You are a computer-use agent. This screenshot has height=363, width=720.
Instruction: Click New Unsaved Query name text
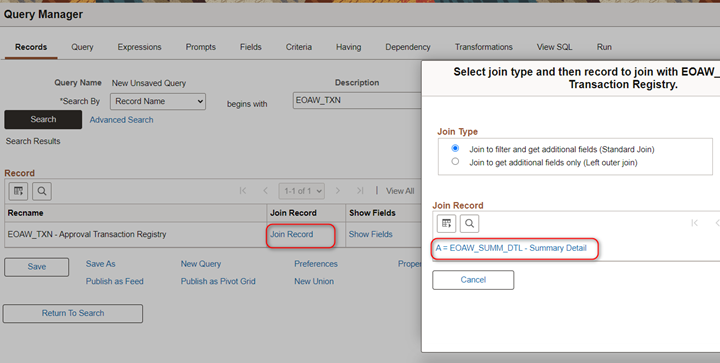(149, 83)
